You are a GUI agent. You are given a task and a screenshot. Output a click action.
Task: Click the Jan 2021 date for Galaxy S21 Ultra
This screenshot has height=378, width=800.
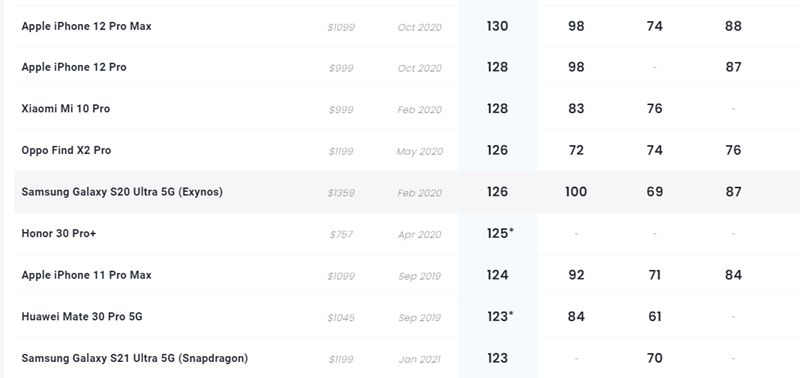(x=419, y=360)
